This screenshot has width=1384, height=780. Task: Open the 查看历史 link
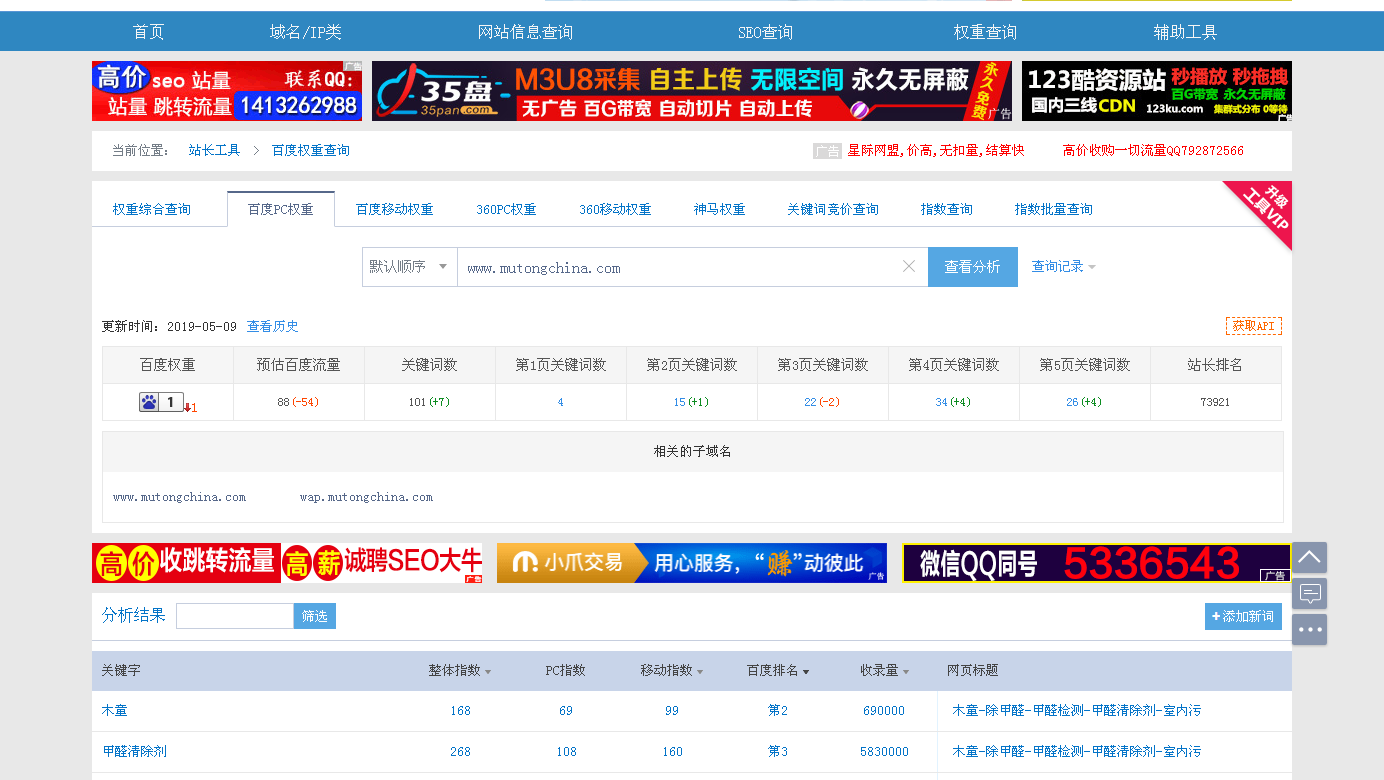click(x=273, y=327)
